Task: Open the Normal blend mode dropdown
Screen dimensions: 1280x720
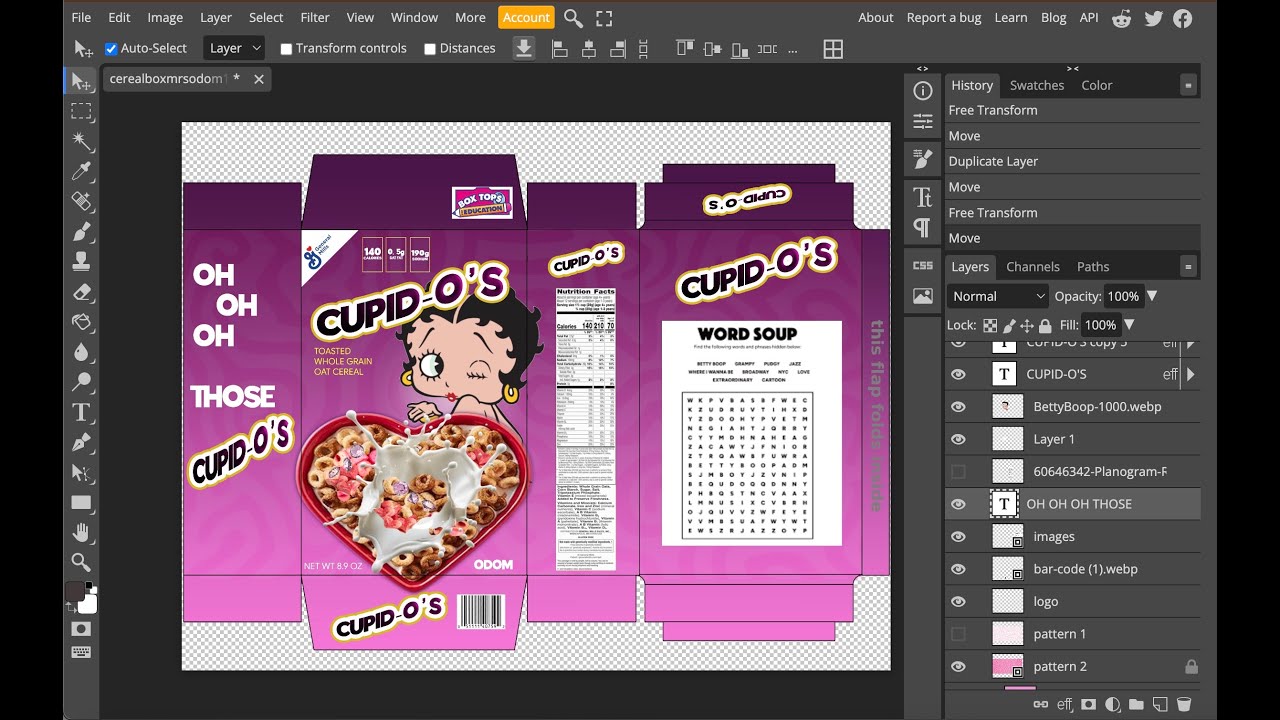Action: 998,296
